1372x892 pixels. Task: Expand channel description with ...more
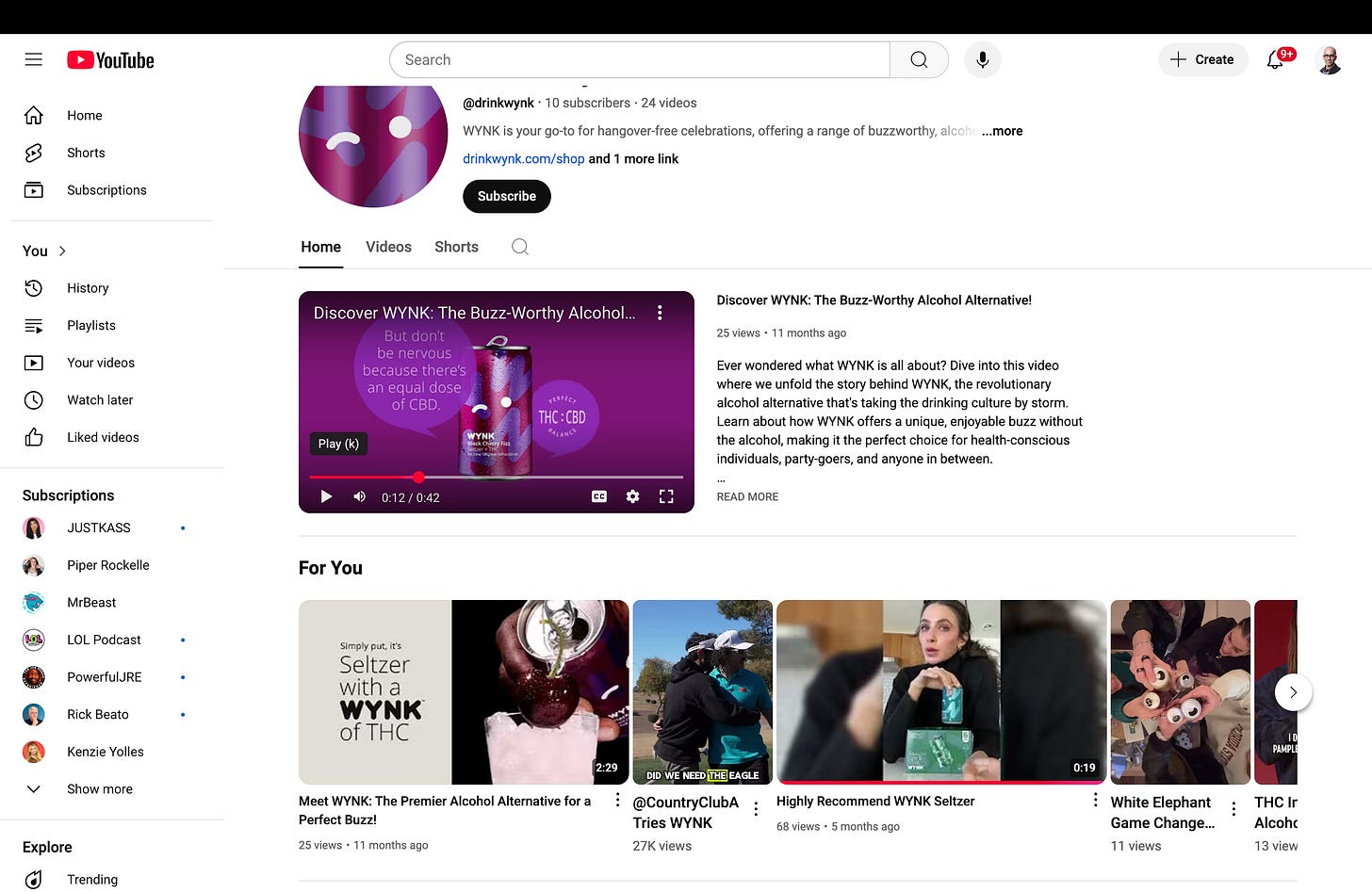coord(1003,131)
